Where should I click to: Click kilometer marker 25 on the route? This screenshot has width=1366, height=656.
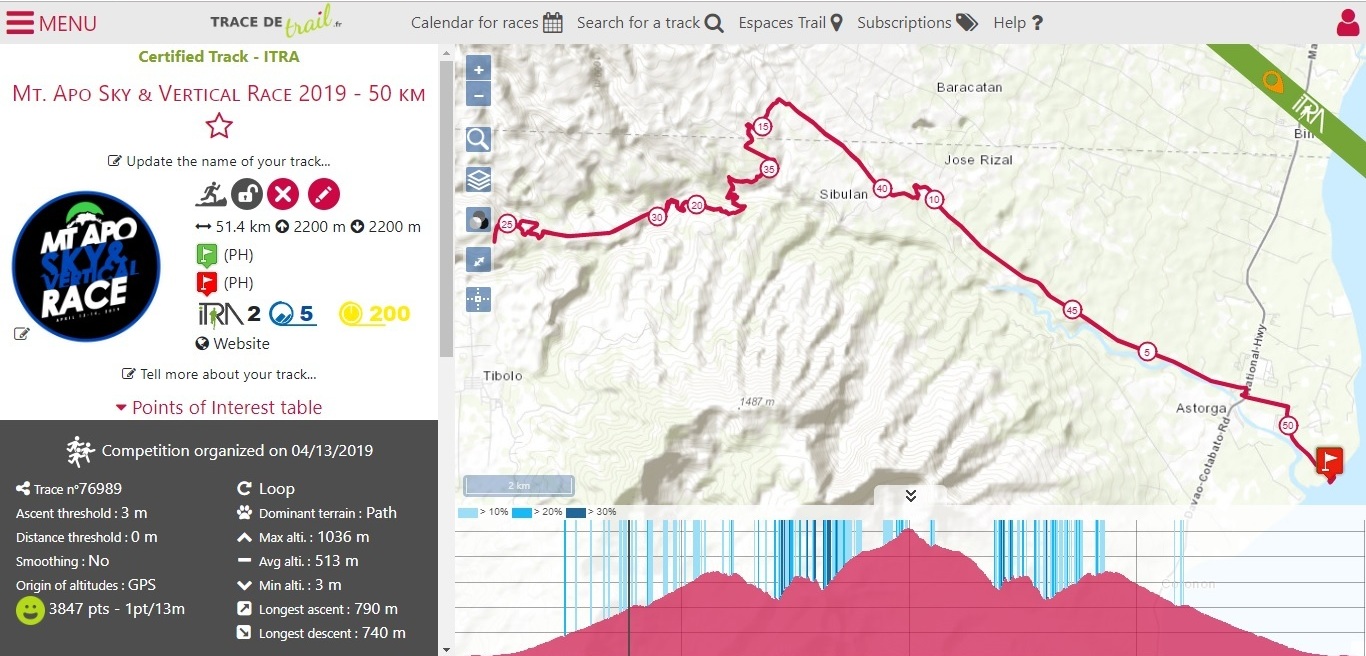pos(508,224)
